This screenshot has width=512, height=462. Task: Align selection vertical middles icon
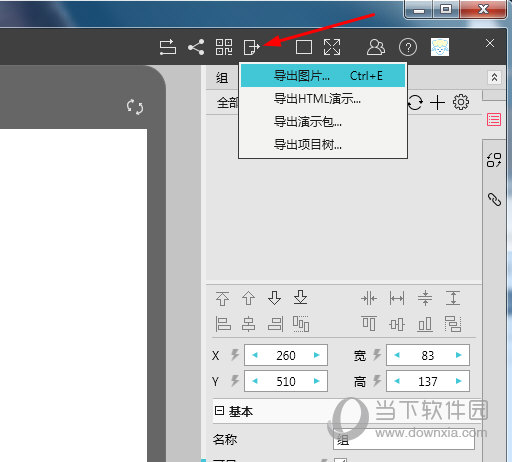click(x=397, y=324)
